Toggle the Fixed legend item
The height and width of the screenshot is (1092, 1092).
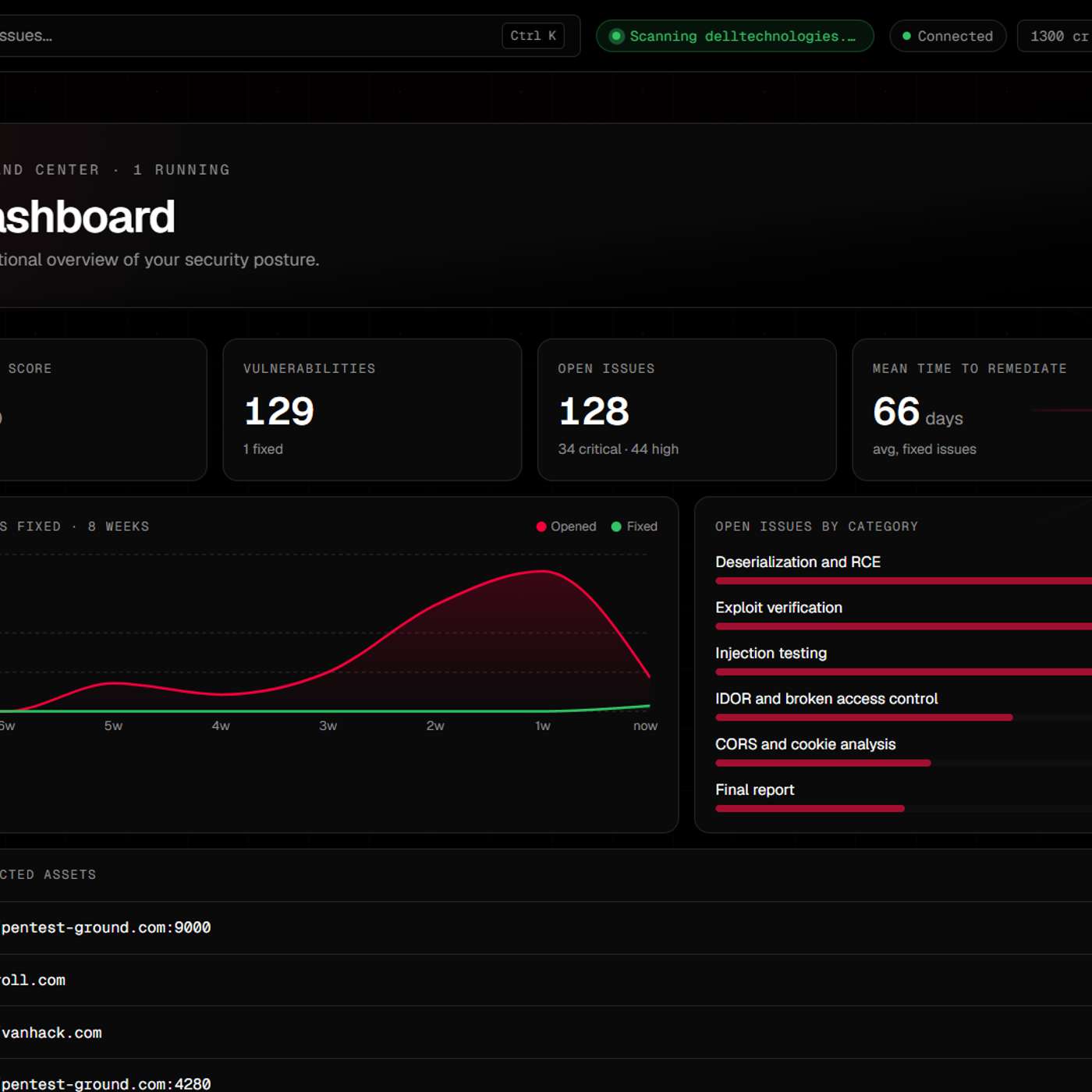(x=634, y=526)
